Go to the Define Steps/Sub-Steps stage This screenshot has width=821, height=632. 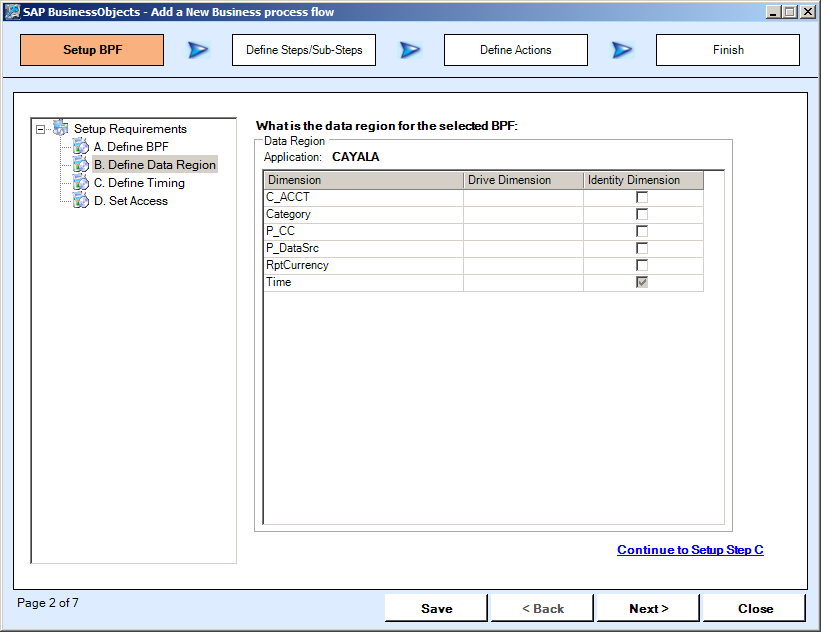pyautogui.click(x=304, y=50)
